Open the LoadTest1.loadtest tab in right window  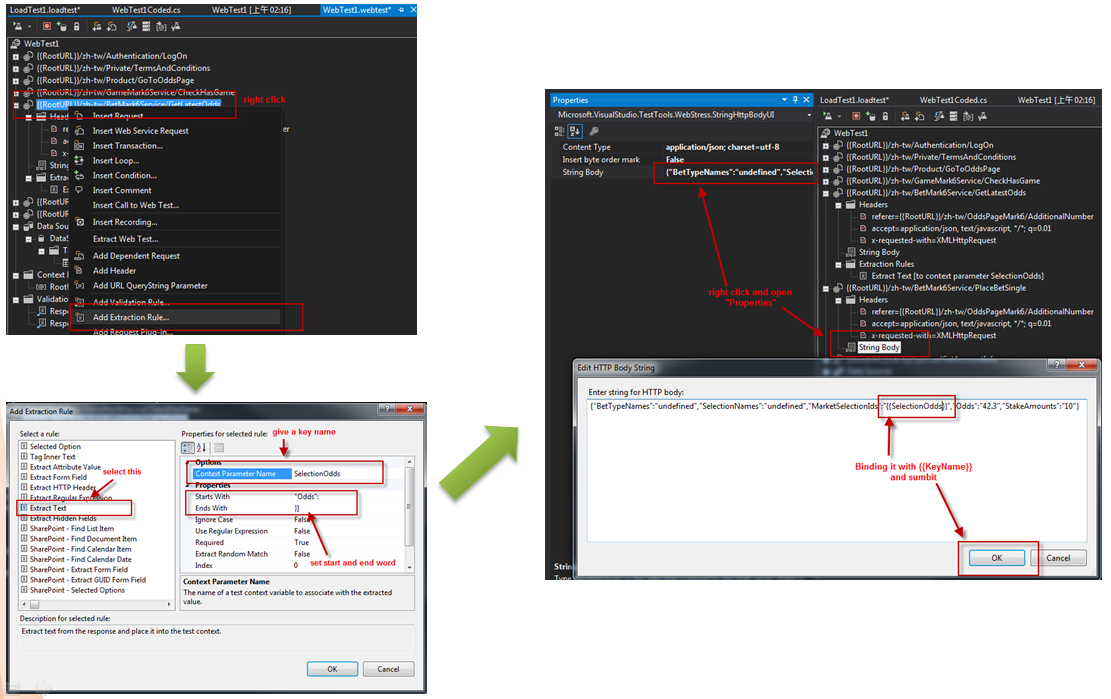[x=855, y=100]
